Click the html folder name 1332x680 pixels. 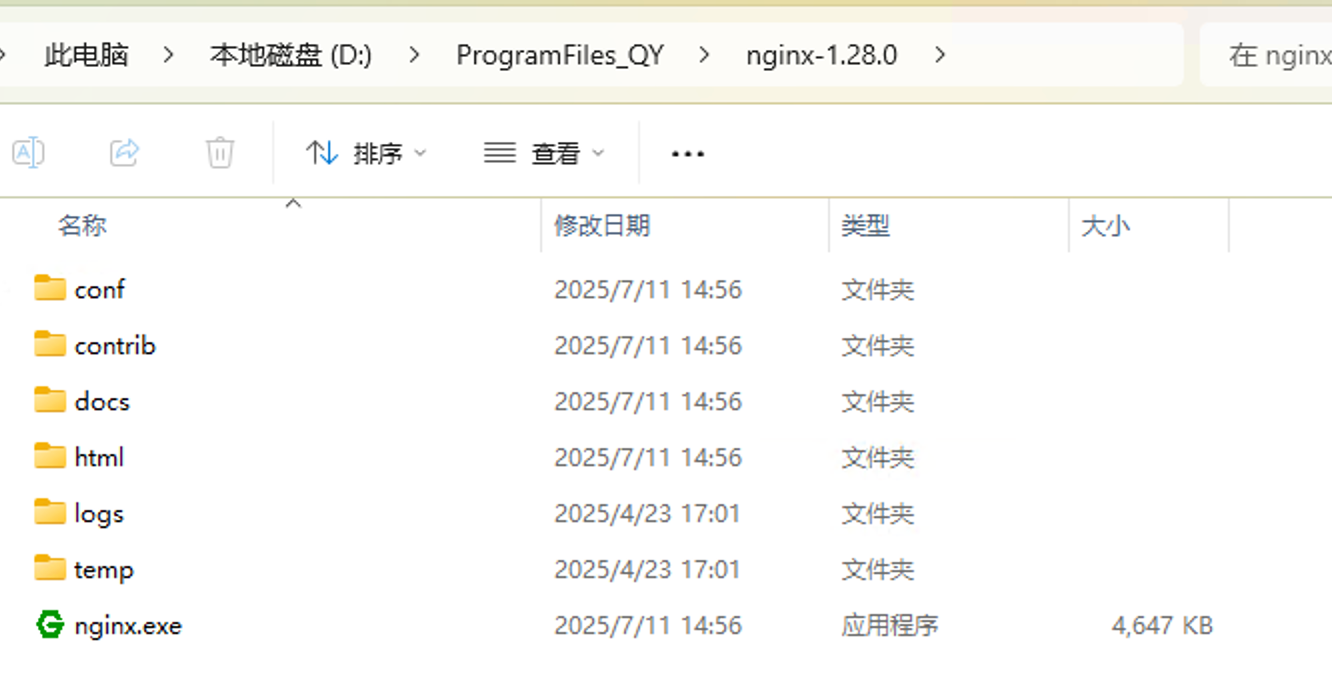click(x=99, y=458)
